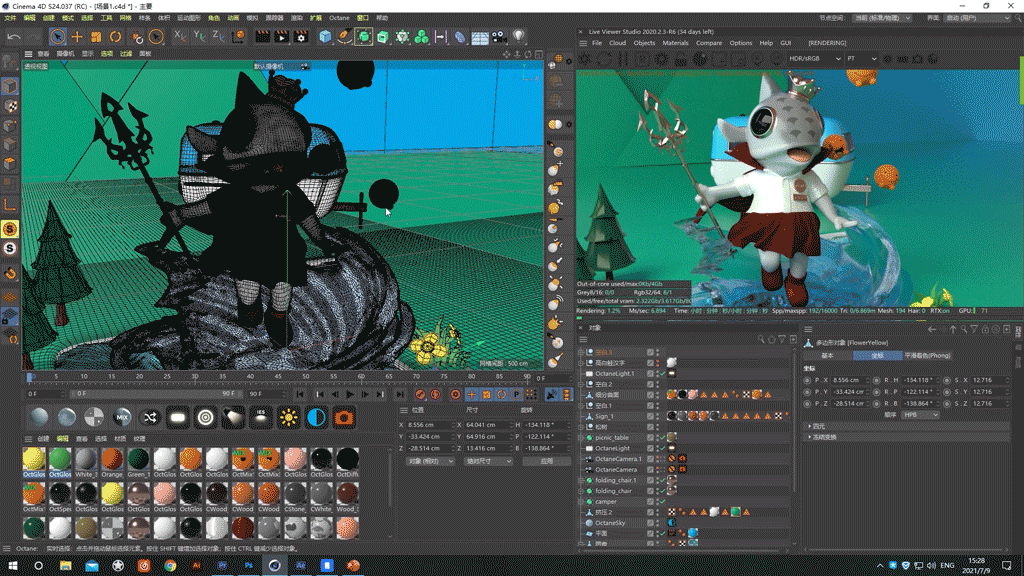Image resolution: width=1024 pixels, height=576 pixels.
Task: Click Play Forwards button in timeline
Action: [x=350, y=394]
